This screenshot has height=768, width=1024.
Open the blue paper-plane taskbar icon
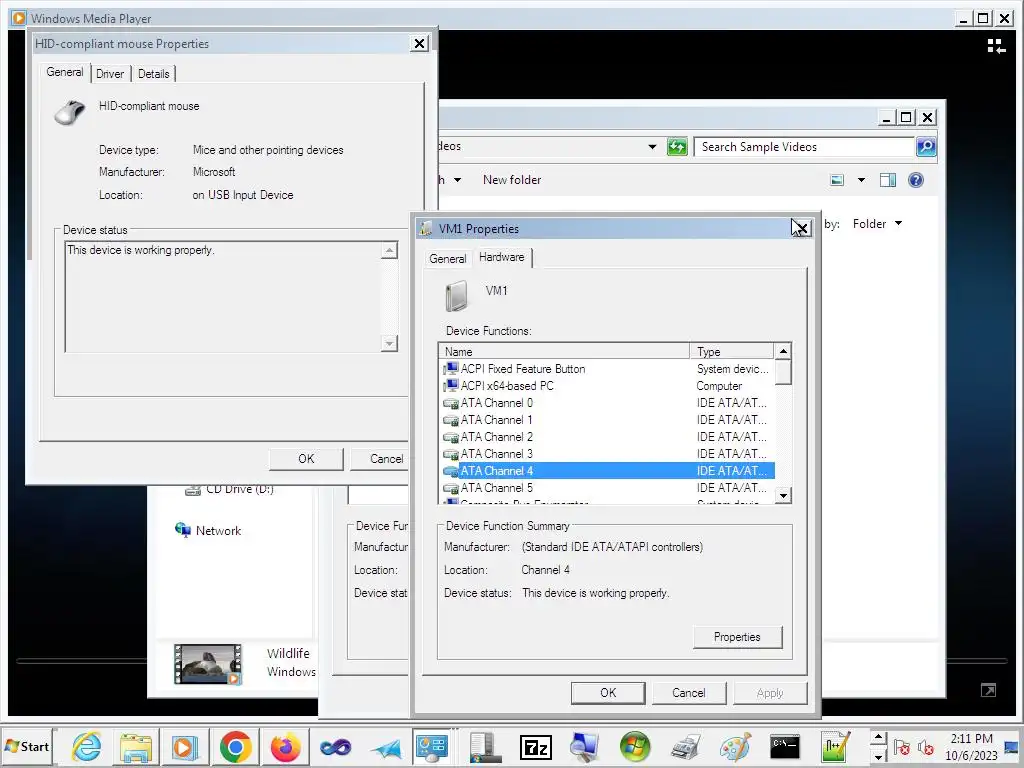pos(386,748)
